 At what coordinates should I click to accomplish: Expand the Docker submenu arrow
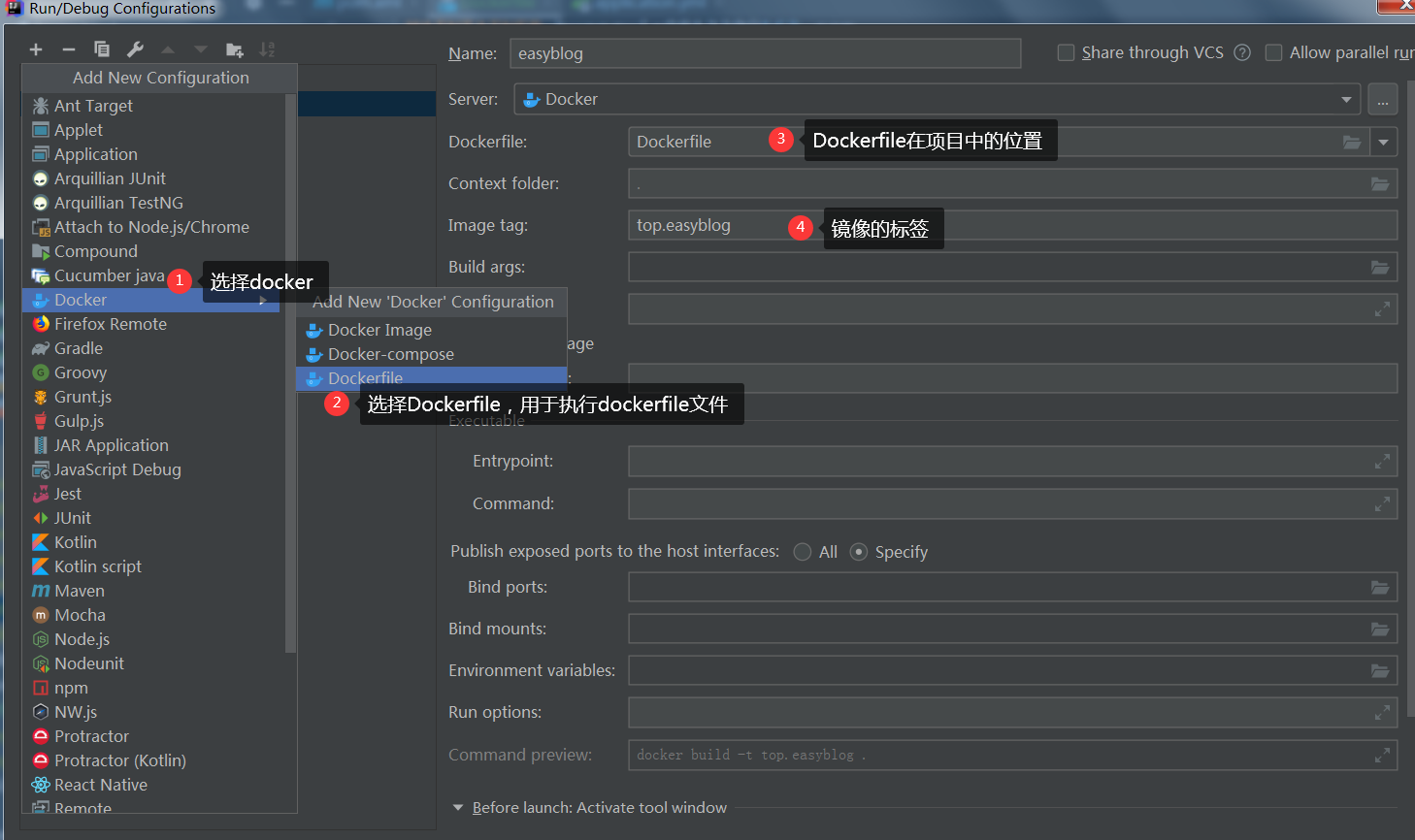pos(263,301)
